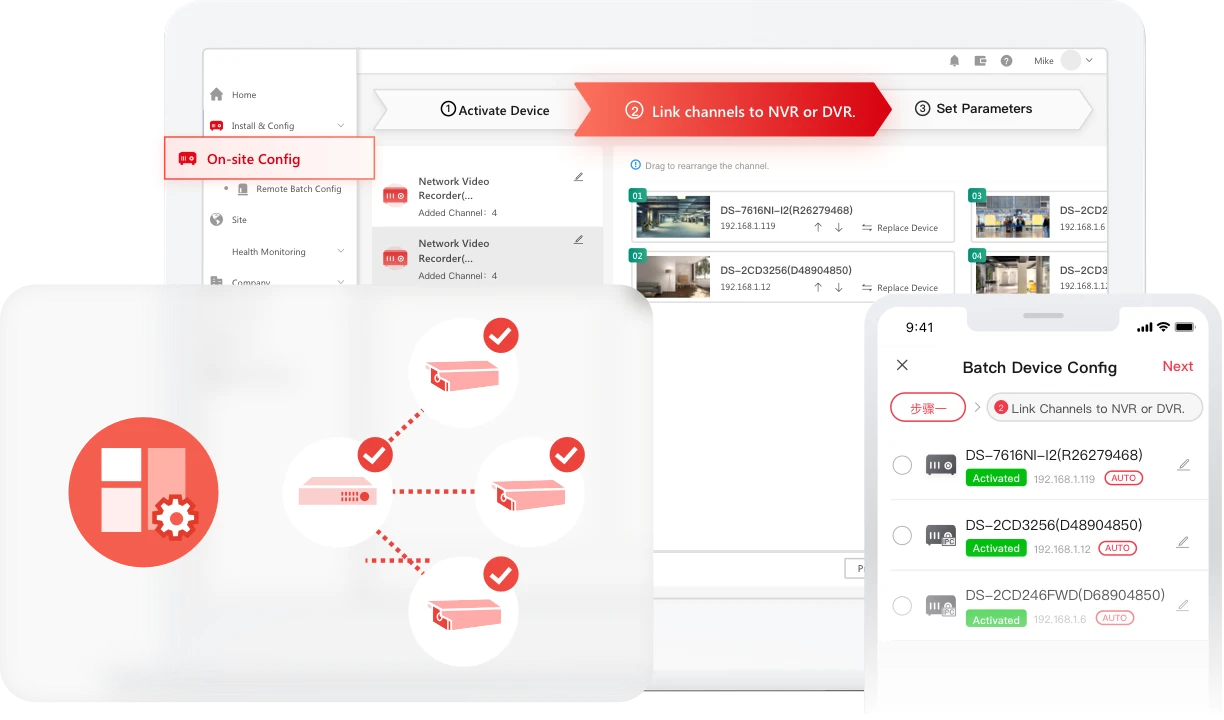This screenshot has width=1224, height=720.
Task: Click the Site globe icon in sidebar
Action: click(217, 220)
